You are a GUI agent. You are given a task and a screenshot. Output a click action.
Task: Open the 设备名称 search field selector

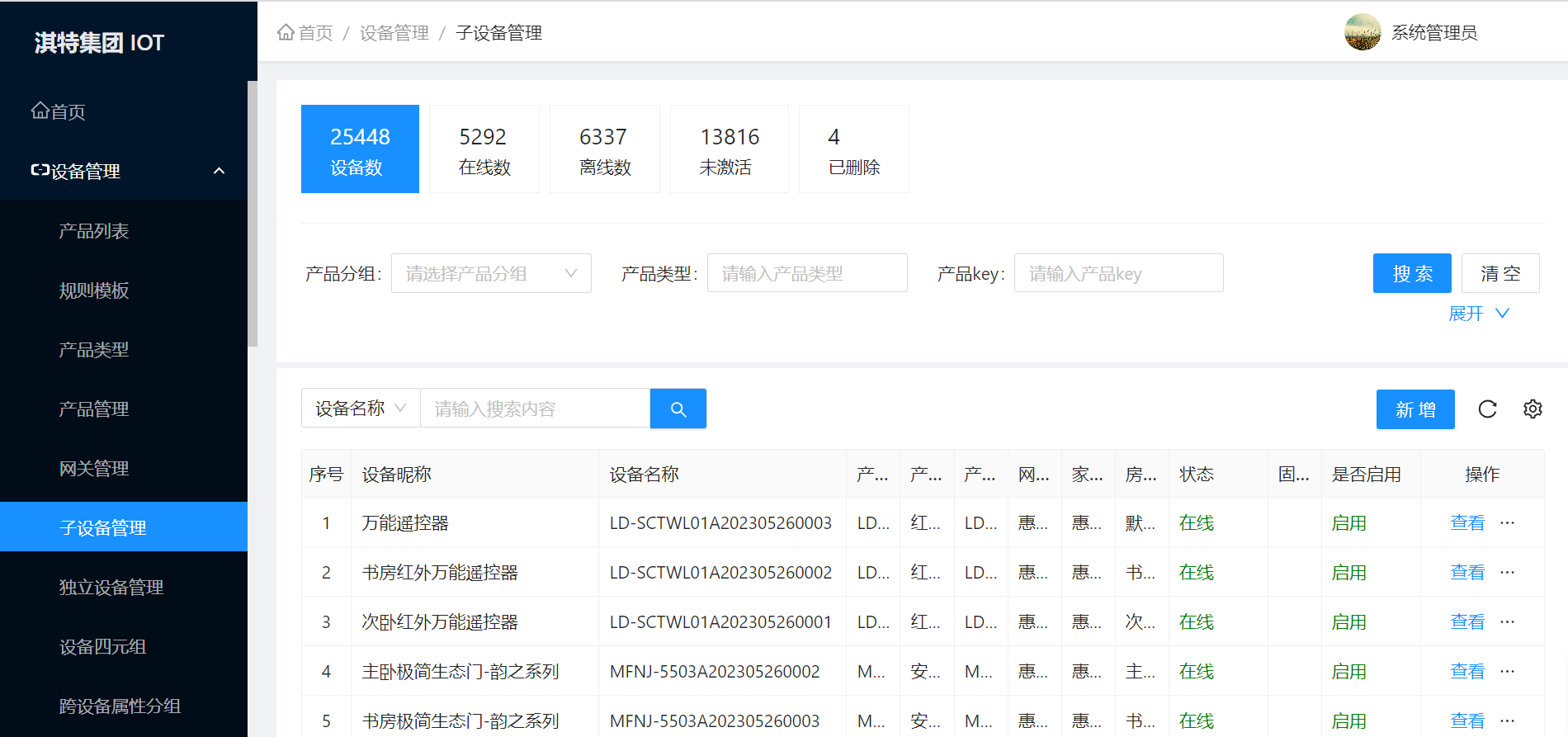click(x=361, y=409)
